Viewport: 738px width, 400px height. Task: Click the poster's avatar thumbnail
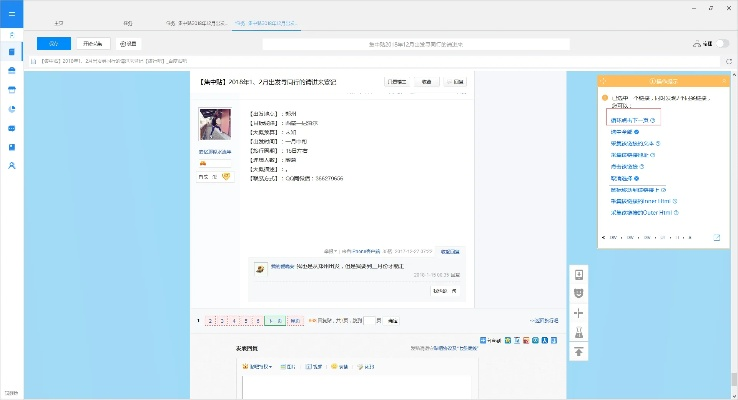pyautogui.click(x=215, y=124)
